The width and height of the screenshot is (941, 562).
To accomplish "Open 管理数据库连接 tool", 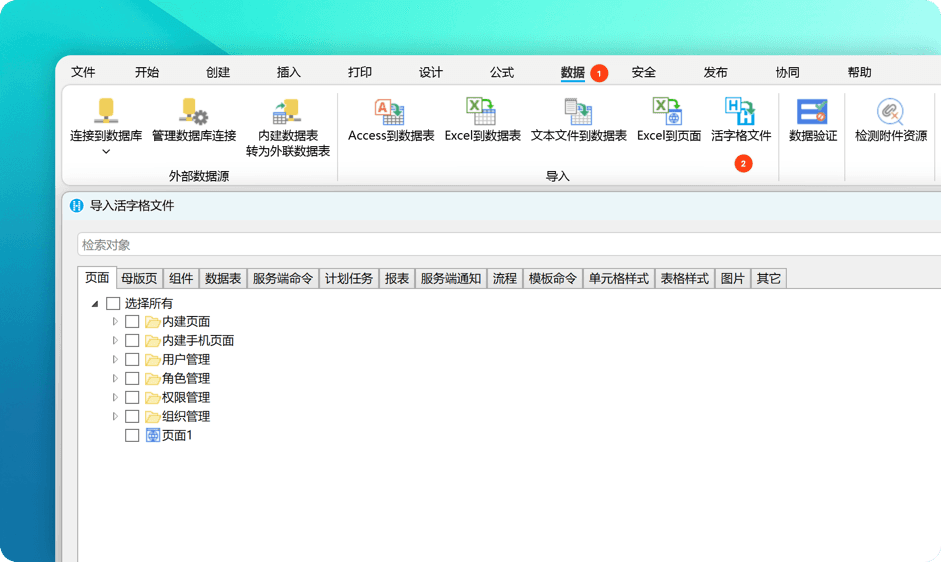I will (194, 110).
